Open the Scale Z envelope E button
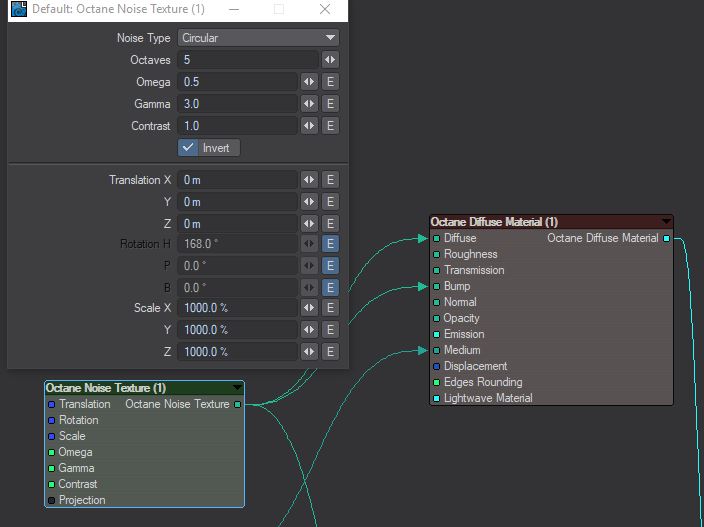This screenshot has height=527, width=704. pos(330,351)
